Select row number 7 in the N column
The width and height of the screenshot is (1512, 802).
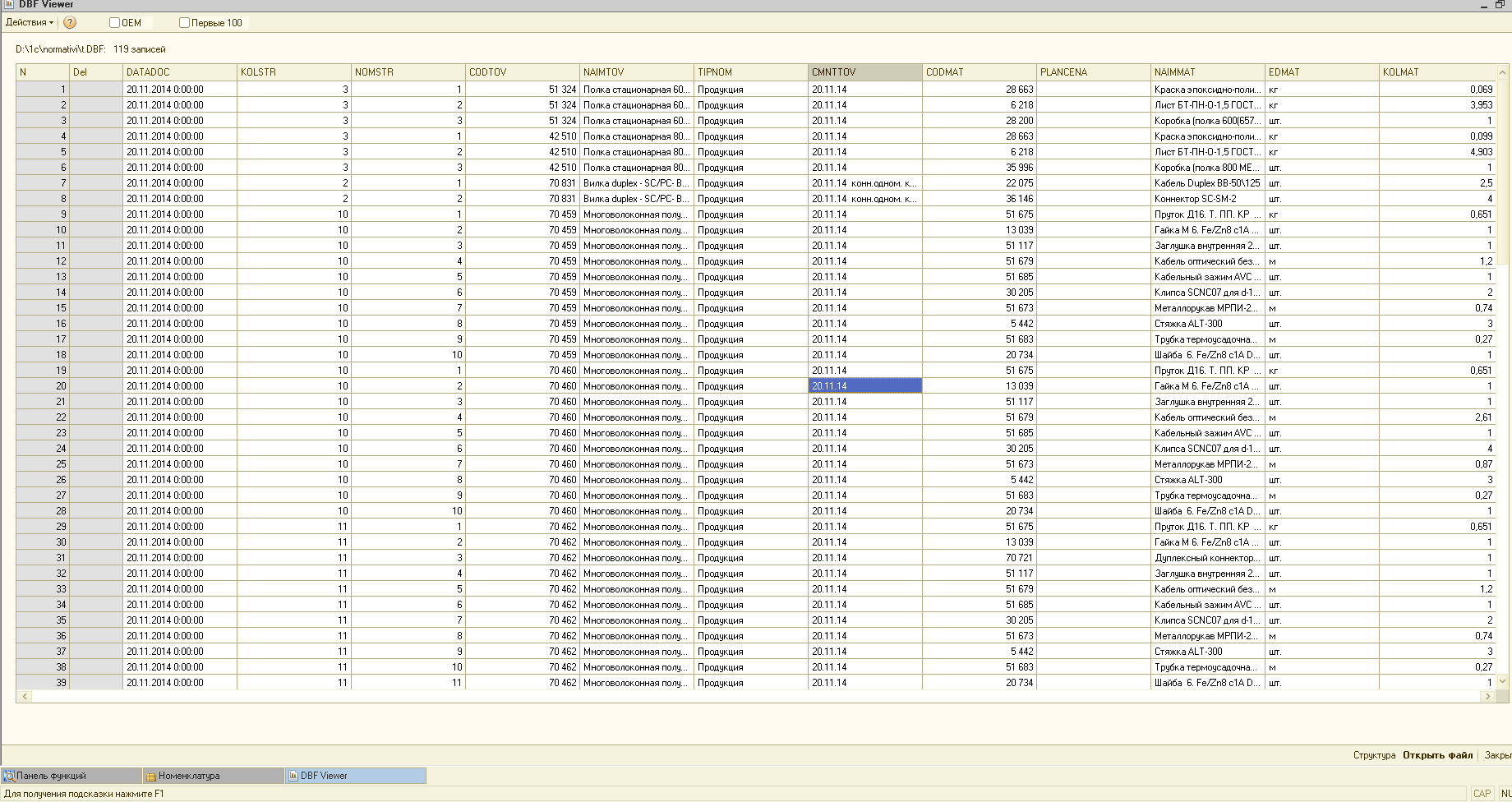click(x=43, y=183)
